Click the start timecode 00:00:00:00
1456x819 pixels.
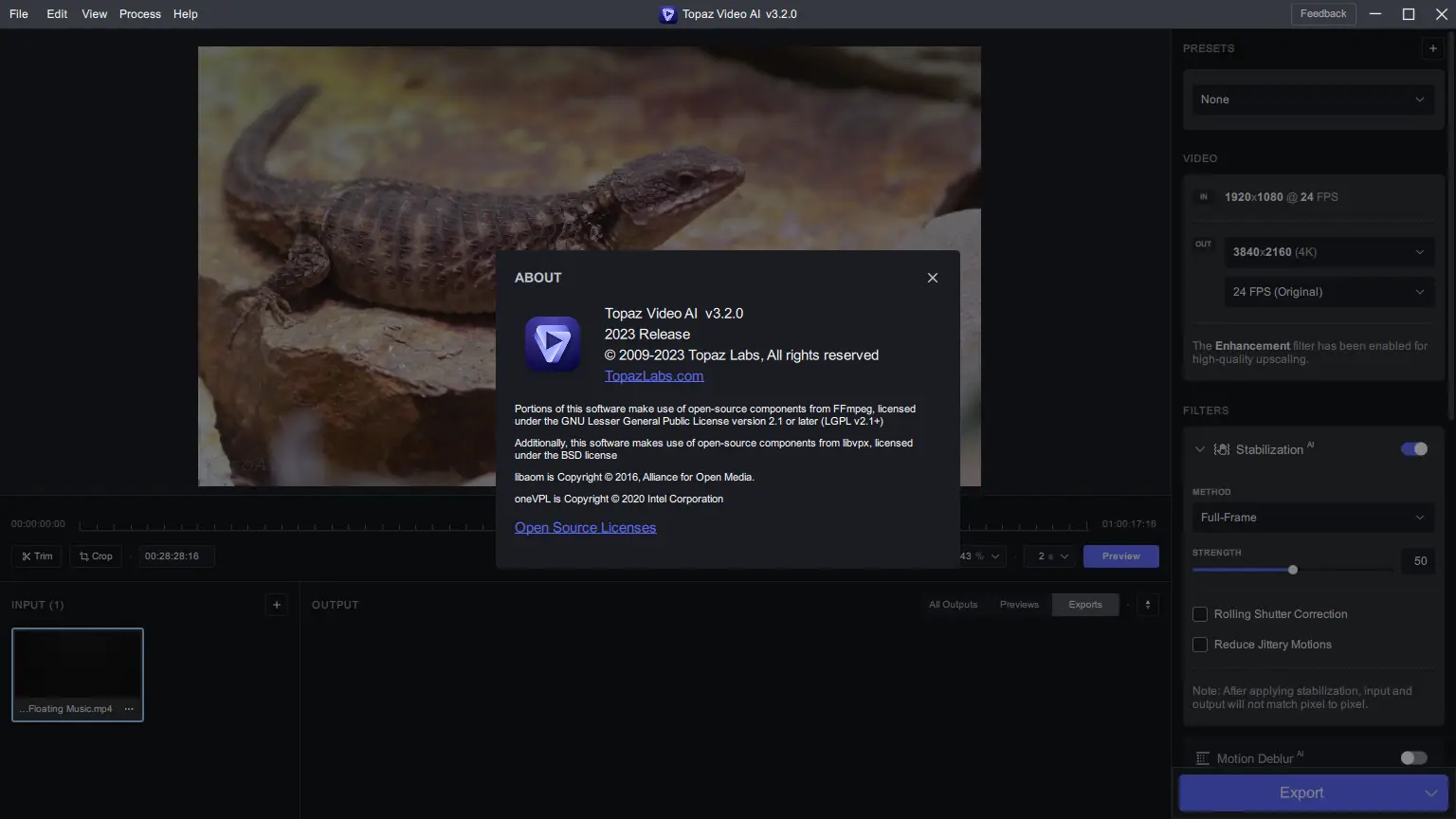pos(38,524)
